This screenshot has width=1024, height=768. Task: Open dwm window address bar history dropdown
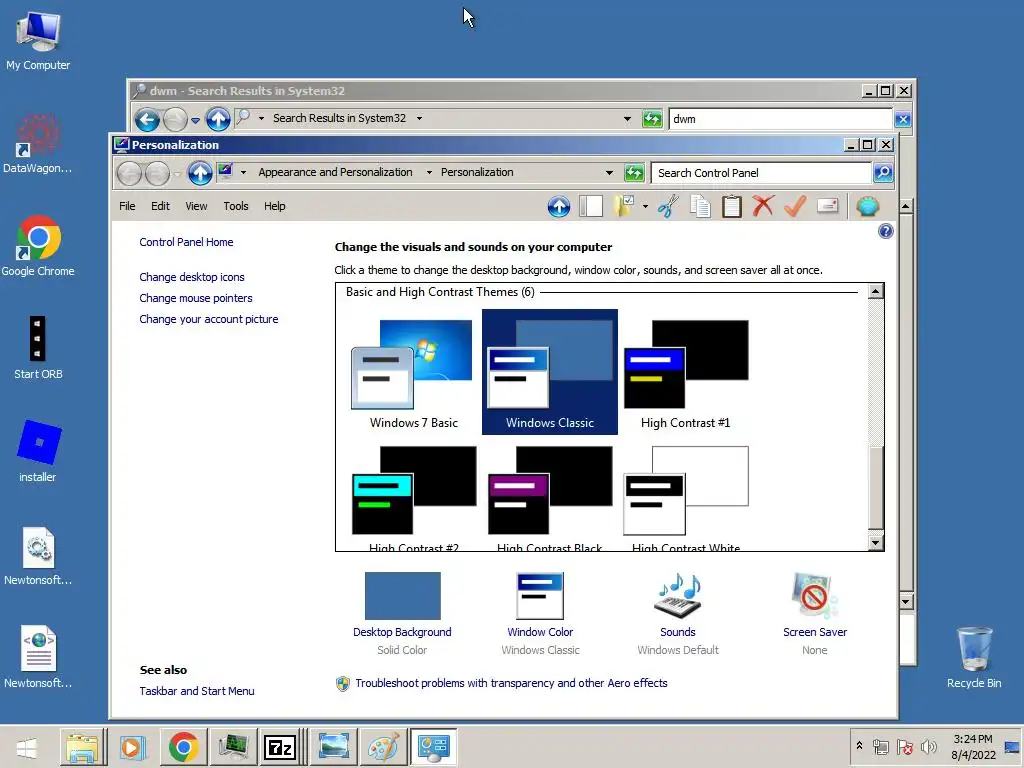point(628,119)
